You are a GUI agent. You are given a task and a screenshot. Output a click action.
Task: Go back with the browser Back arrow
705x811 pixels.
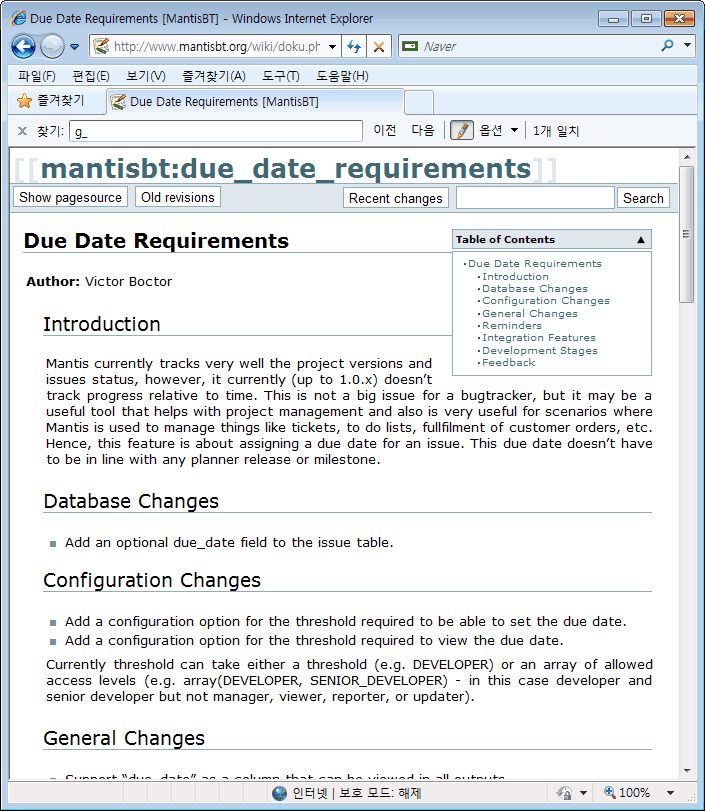[23, 47]
